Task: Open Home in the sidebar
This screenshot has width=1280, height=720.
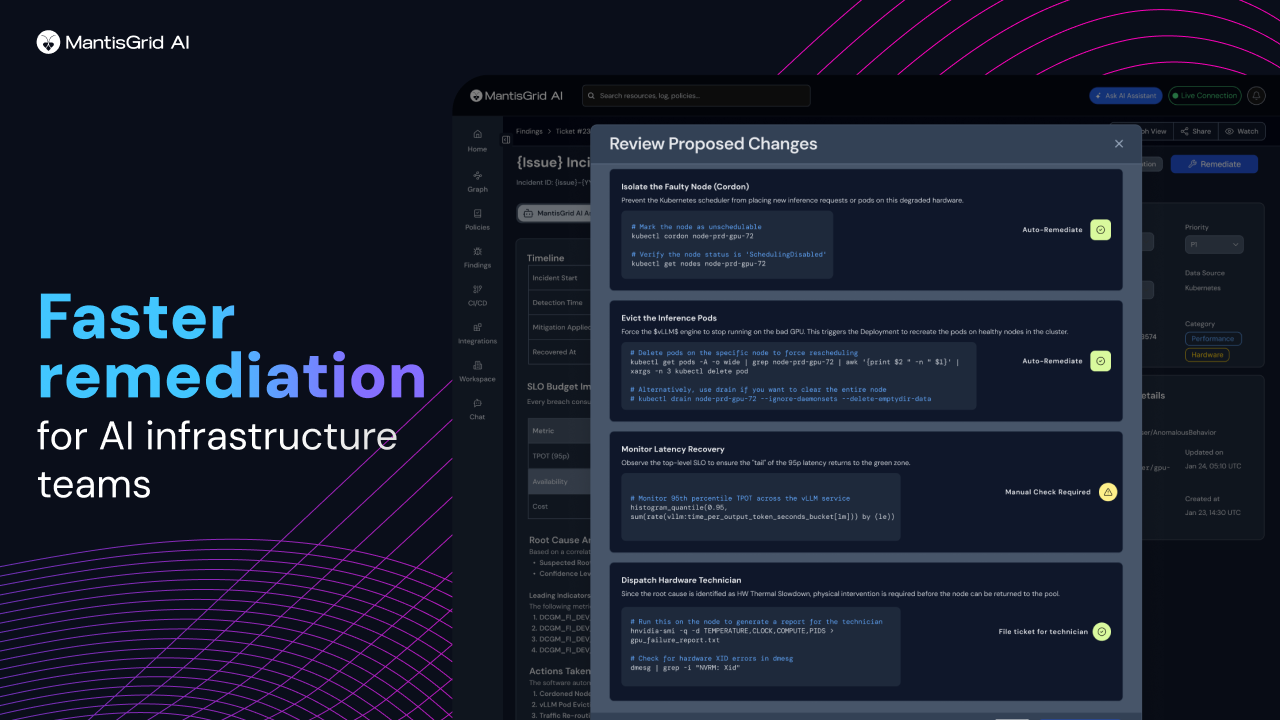Action: [x=477, y=140]
